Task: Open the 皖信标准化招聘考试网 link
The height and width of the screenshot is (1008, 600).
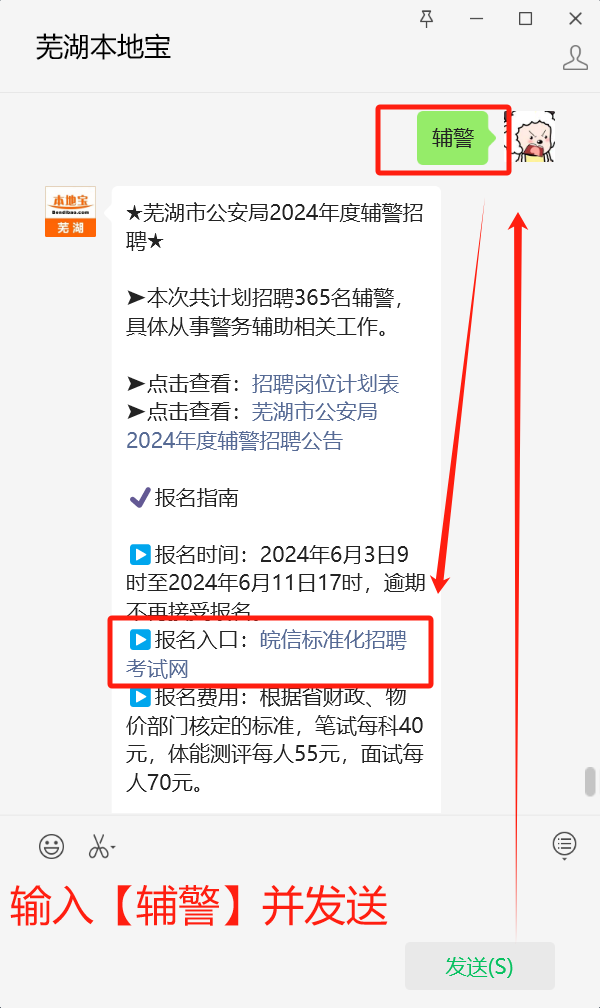Action: click(333, 640)
